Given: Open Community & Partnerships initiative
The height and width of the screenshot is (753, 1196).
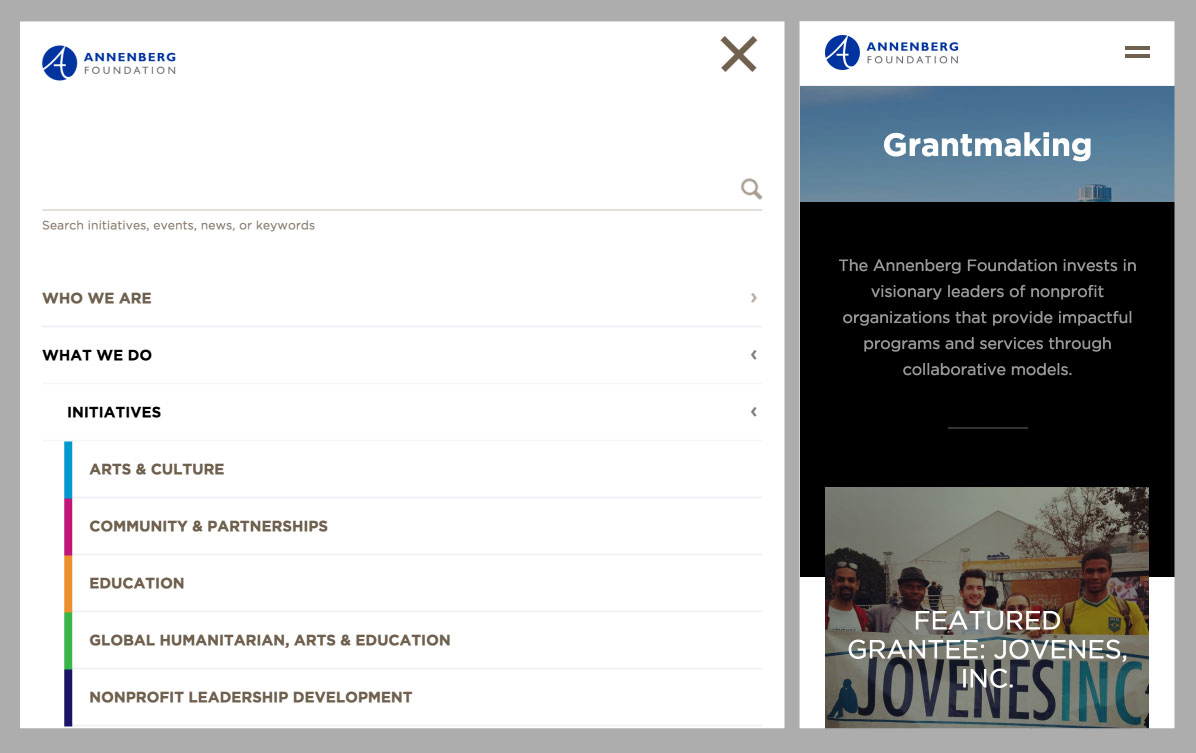Looking at the screenshot, I should tap(208, 526).
